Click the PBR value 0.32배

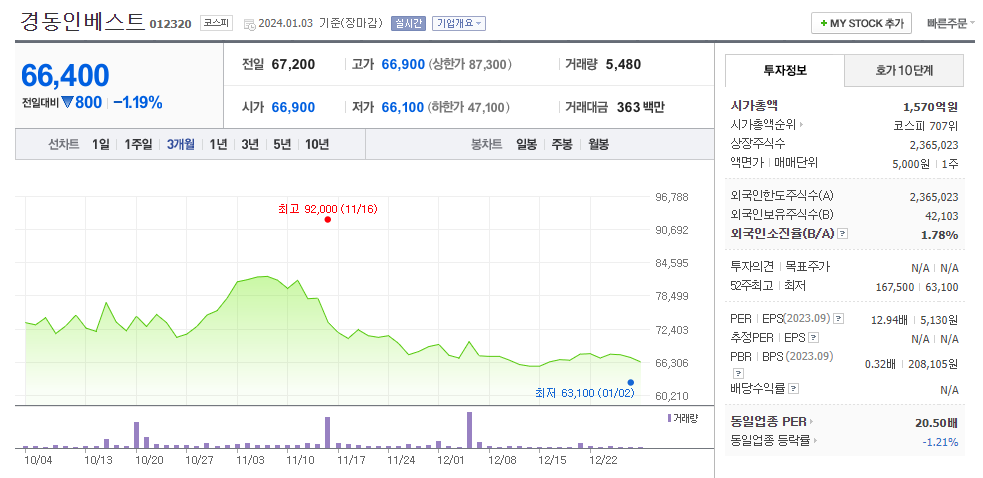click(x=880, y=364)
